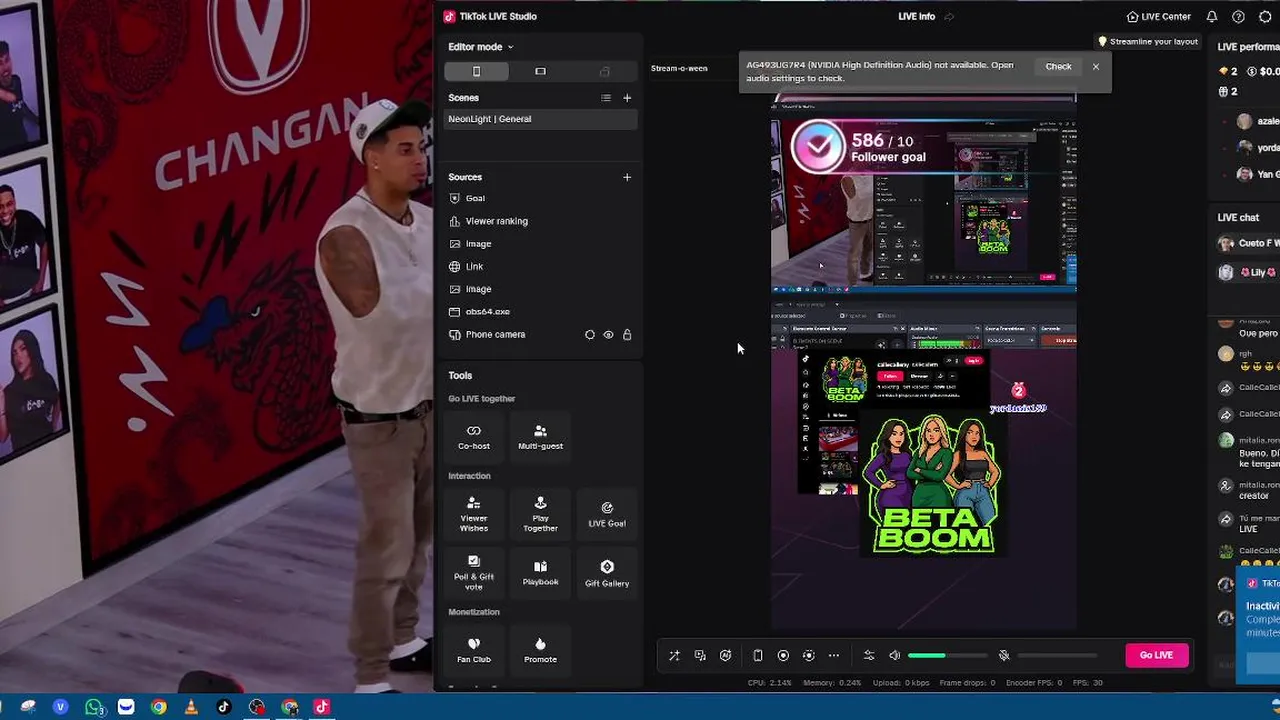Click the media music icon in bottom toolbar
This screenshot has width=1280, height=720.
(700, 656)
